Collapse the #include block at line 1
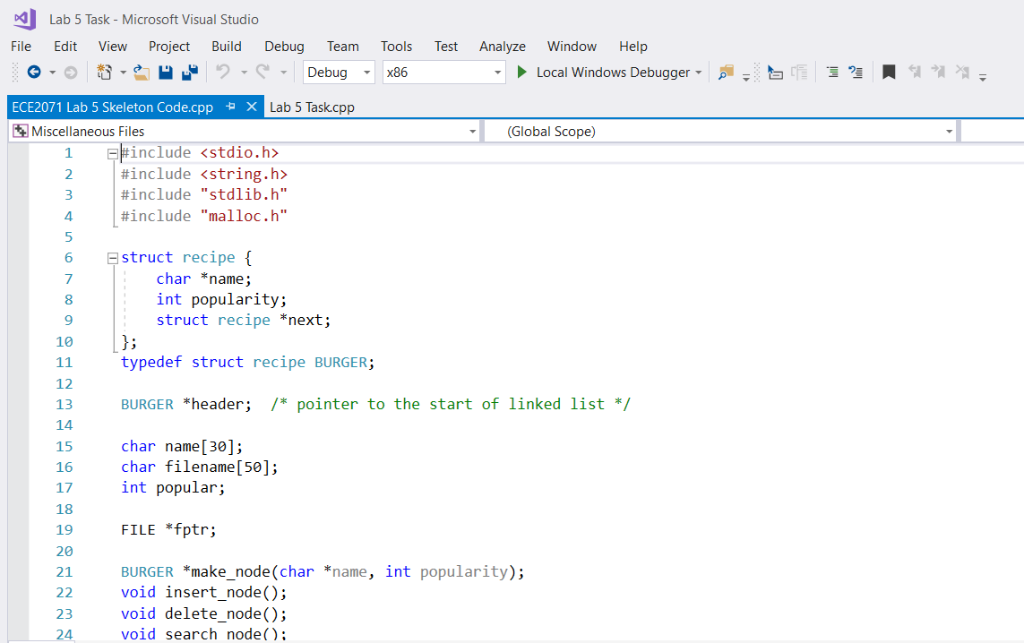Screen dimensions: 1024x643 pos(112,153)
